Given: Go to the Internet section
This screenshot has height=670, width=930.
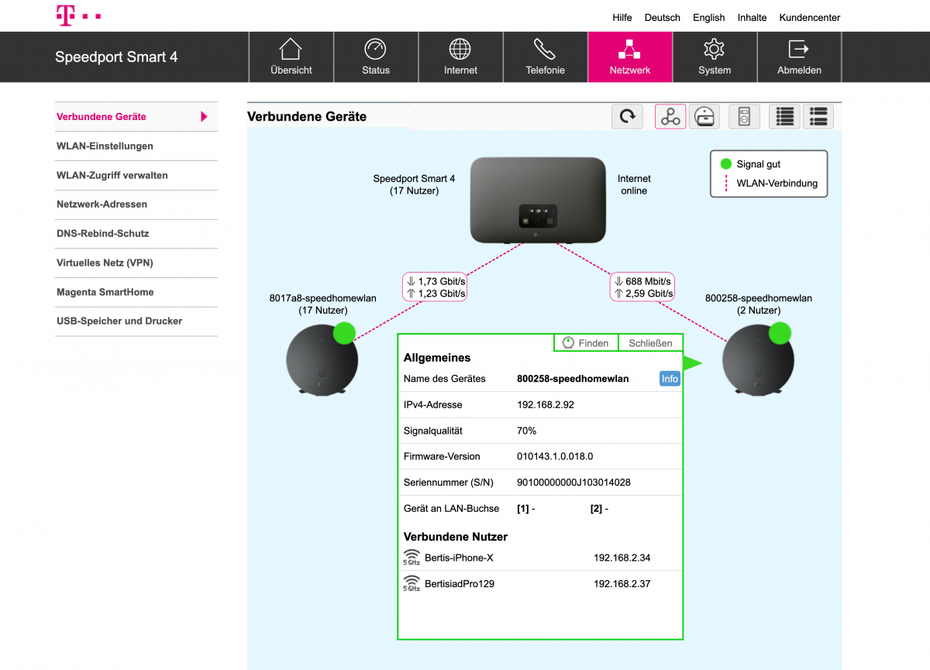Looking at the screenshot, I should coord(460,57).
